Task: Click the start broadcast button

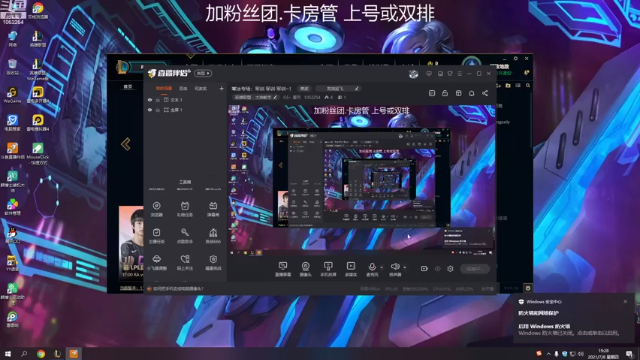Action: coord(475,269)
